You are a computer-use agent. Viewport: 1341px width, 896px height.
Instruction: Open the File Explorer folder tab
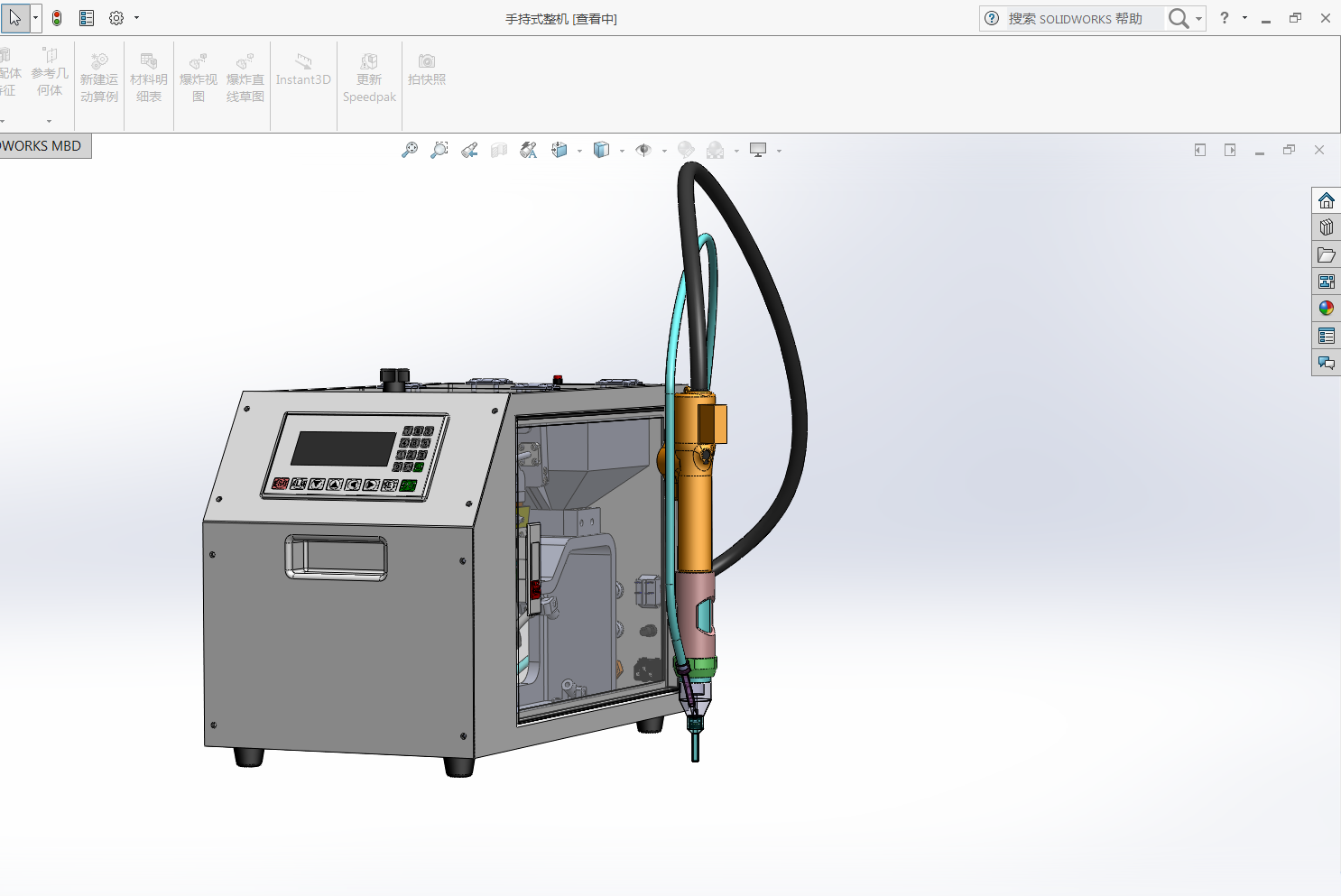[1326, 254]
